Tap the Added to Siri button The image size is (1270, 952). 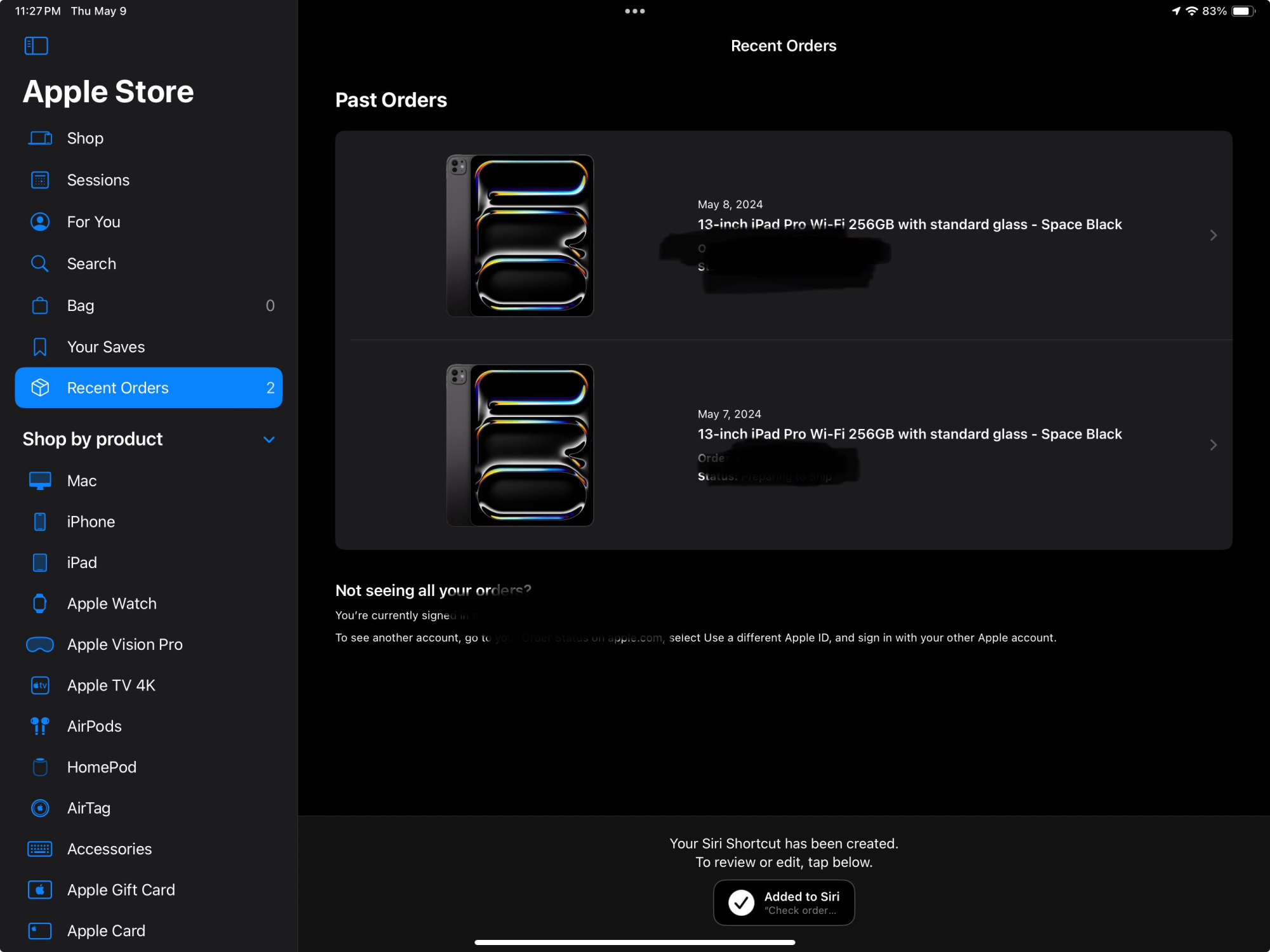point(784,902)
